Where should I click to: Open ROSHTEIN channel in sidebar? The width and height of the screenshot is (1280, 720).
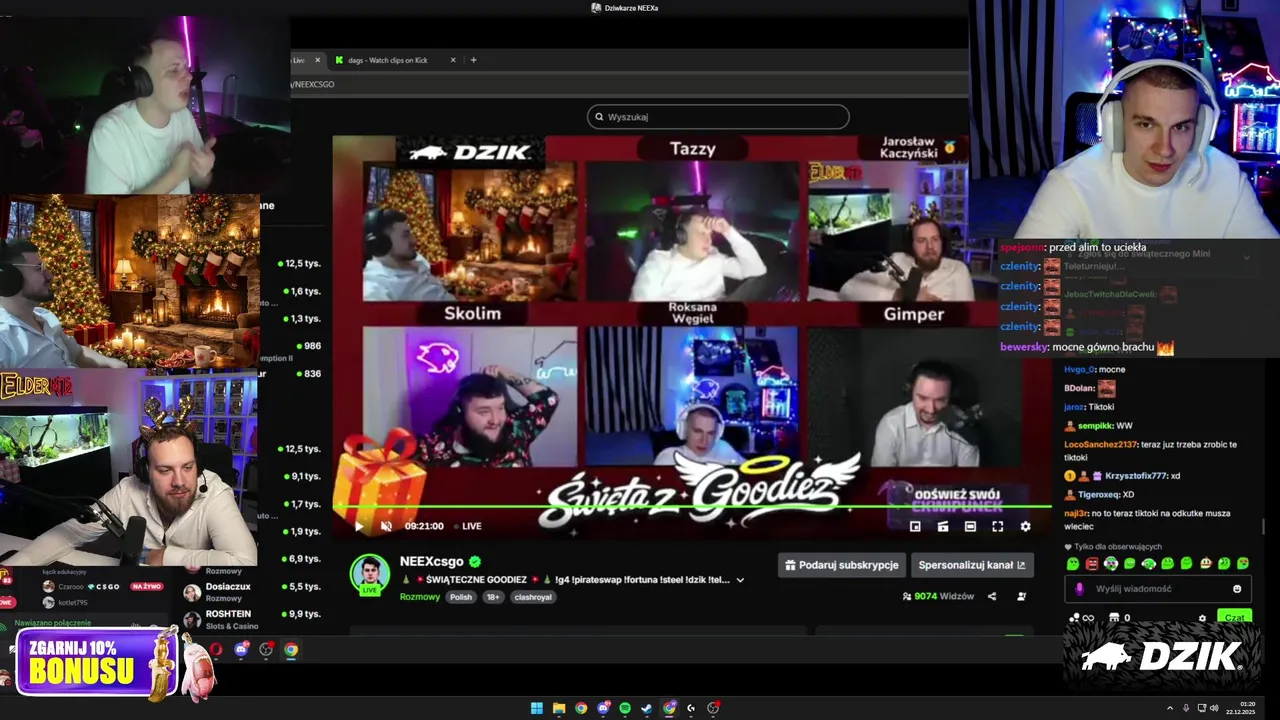click(228, 614)
